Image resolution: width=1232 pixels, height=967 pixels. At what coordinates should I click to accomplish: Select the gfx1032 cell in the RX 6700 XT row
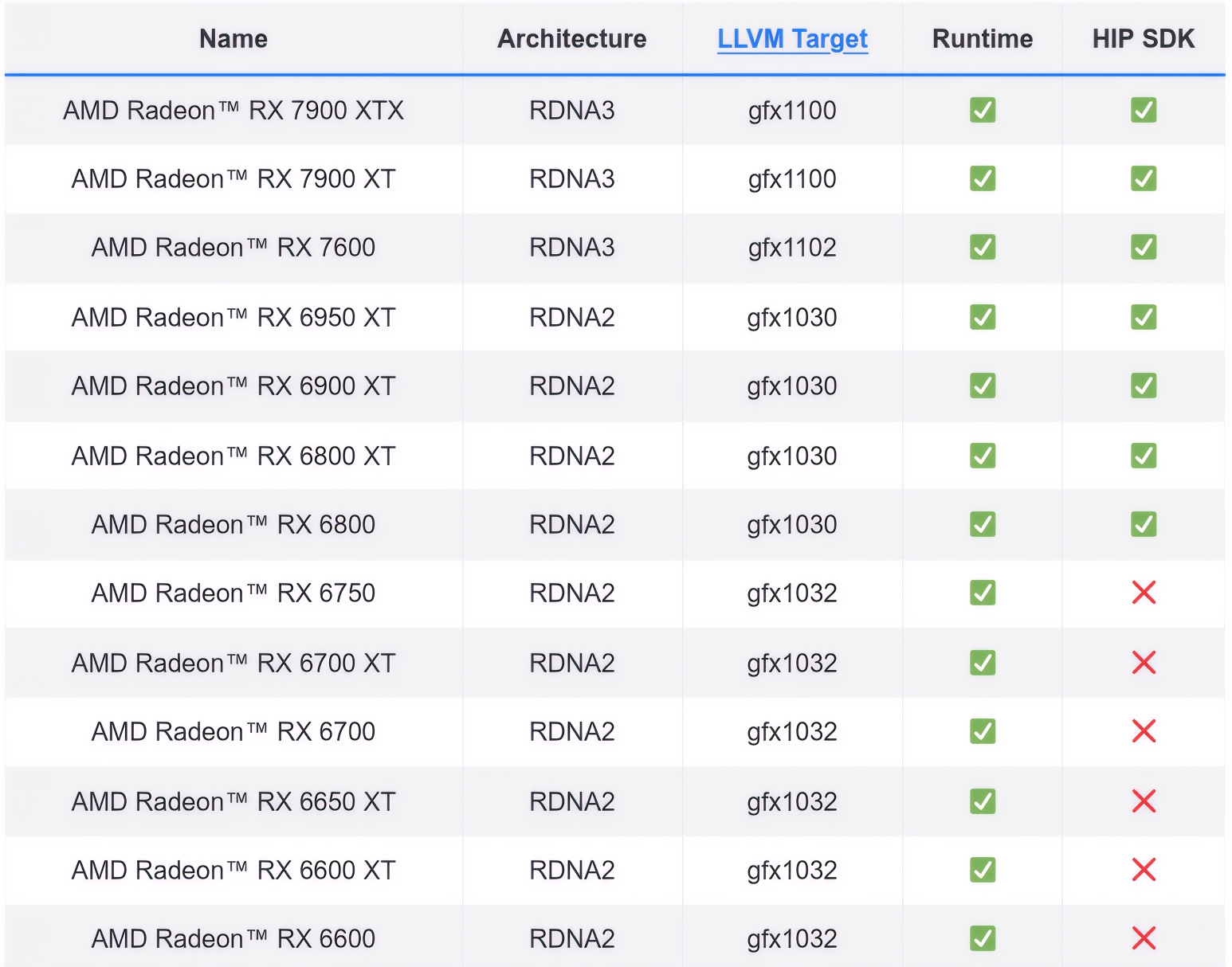coord(792,664)
